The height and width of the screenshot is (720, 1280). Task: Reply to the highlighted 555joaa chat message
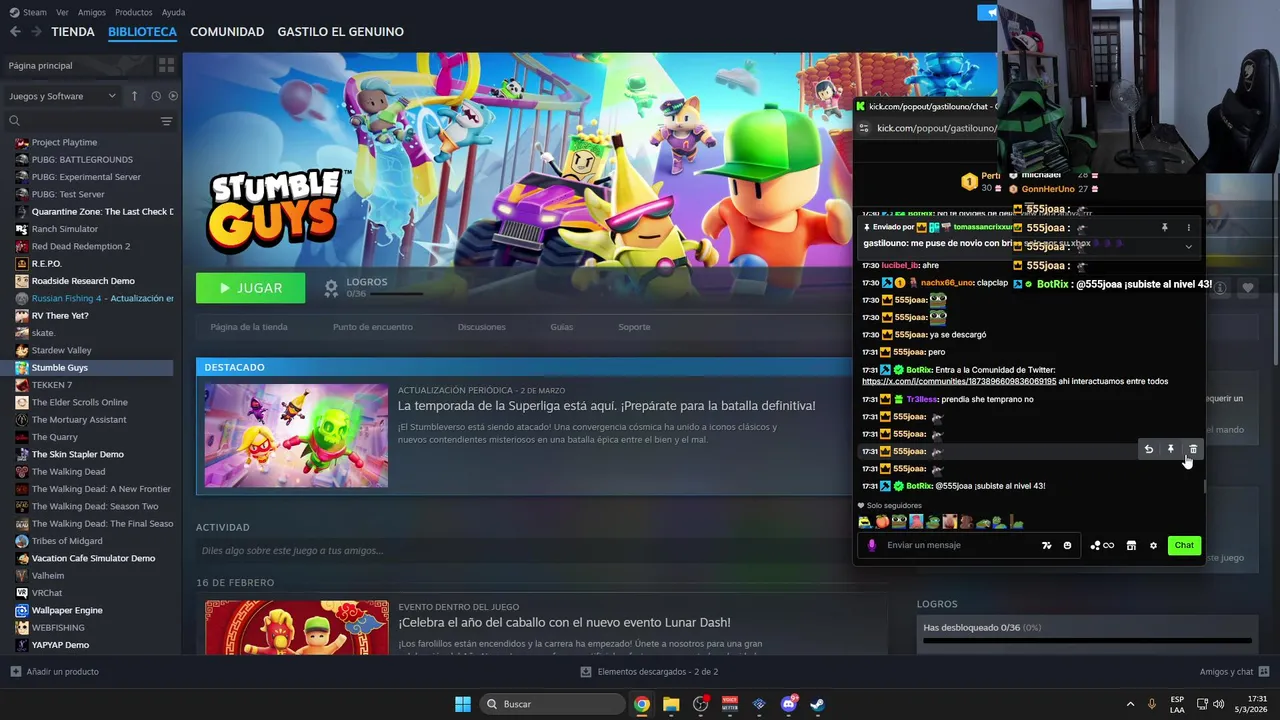tap(1149, 450)
